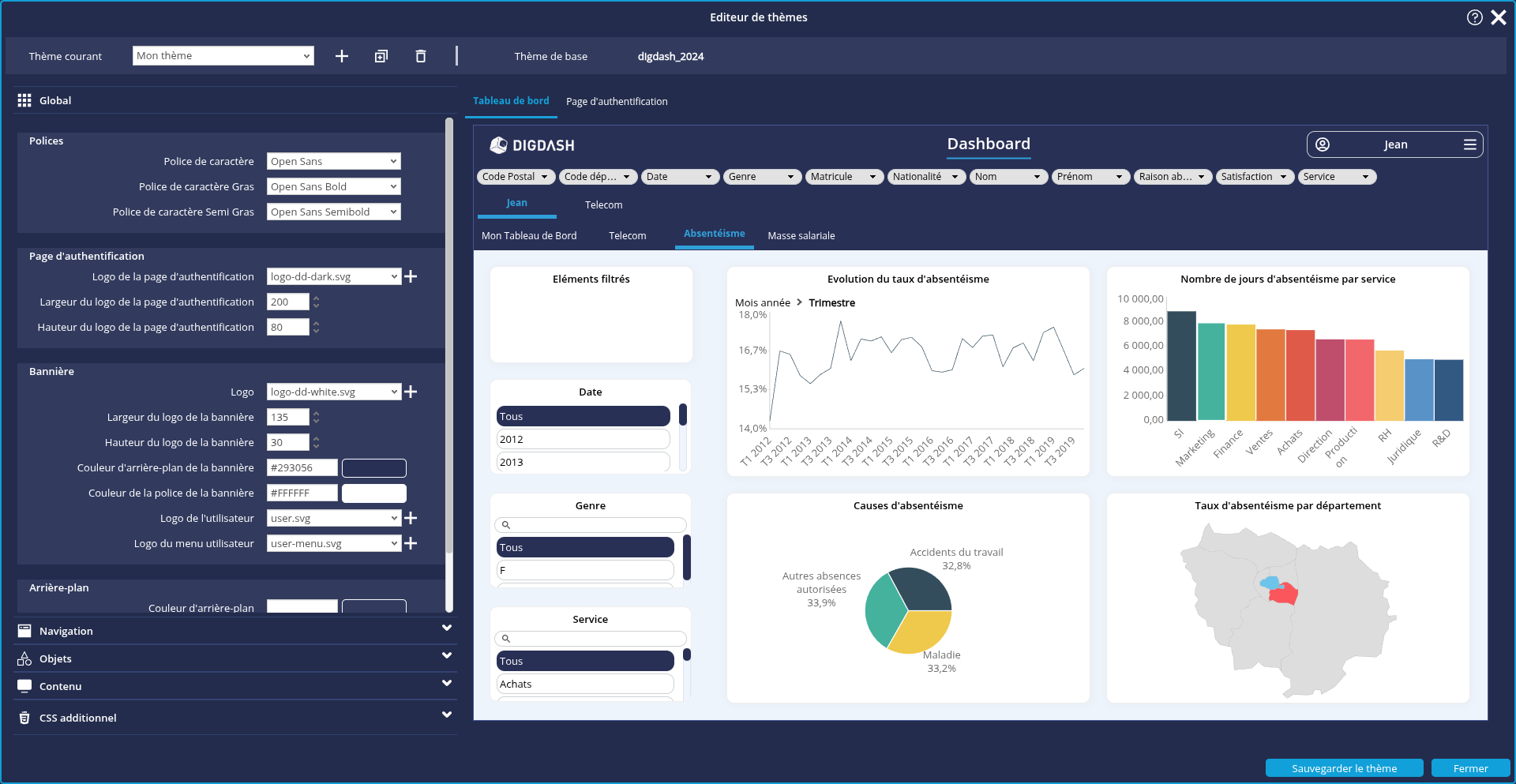
Task: Duplicate the current theme
Action: [381, 56]
